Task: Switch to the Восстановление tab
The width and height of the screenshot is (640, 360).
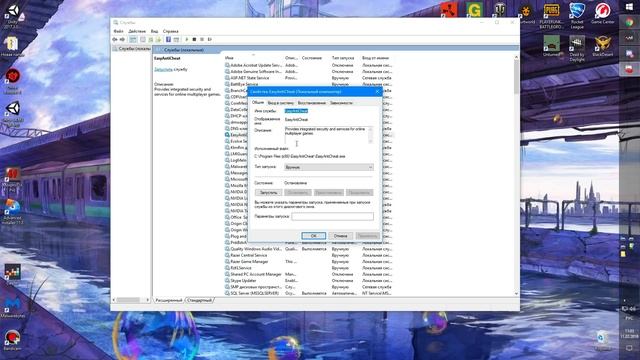Action: tap(312, 103)
